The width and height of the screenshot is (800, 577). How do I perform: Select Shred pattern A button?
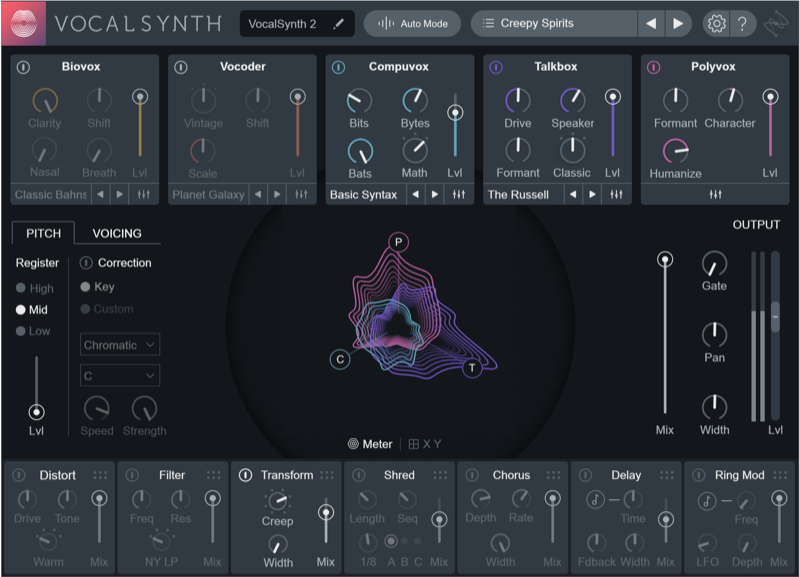391,541
